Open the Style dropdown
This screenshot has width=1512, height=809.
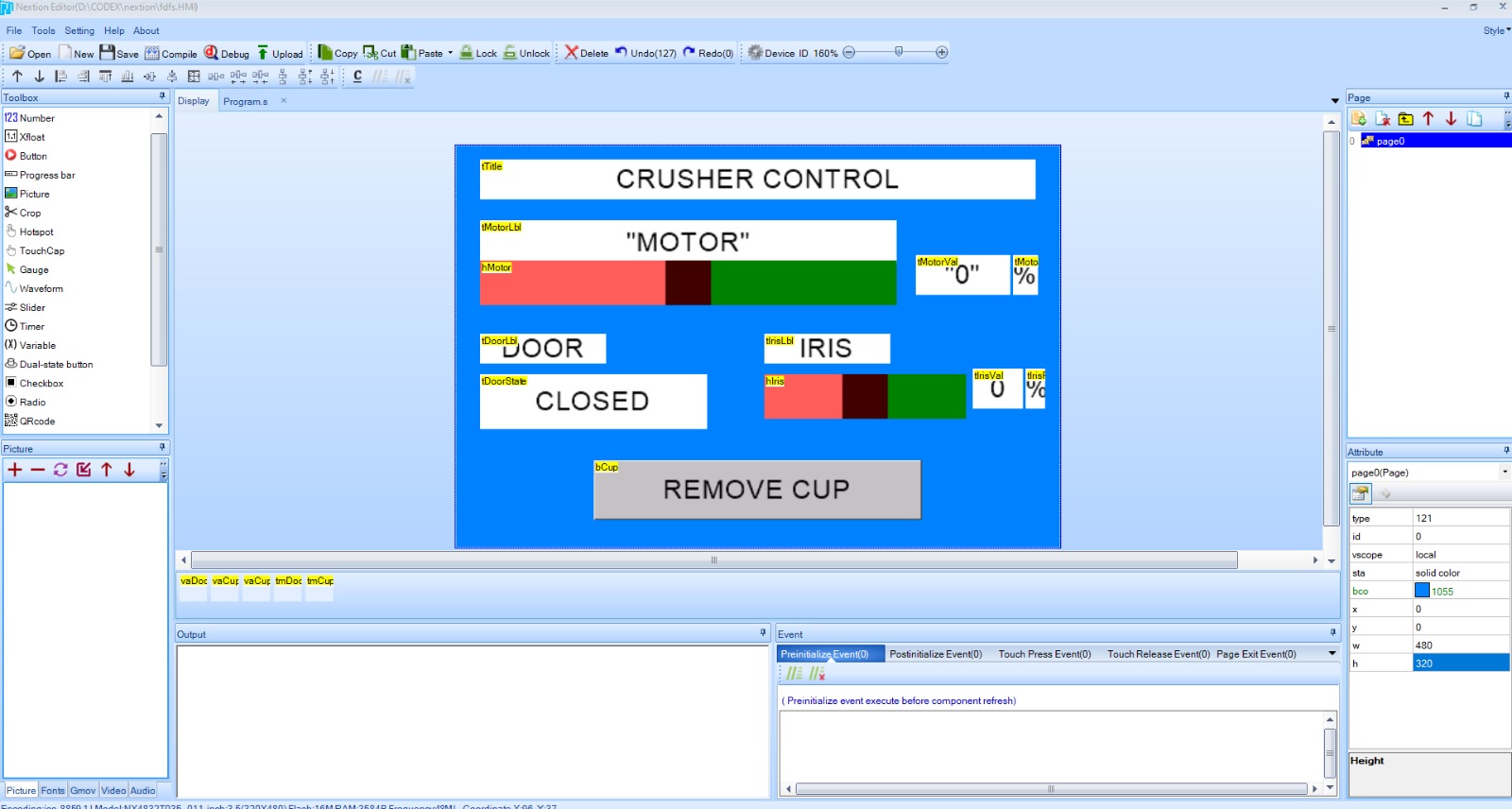click(x=1497, y=30)
